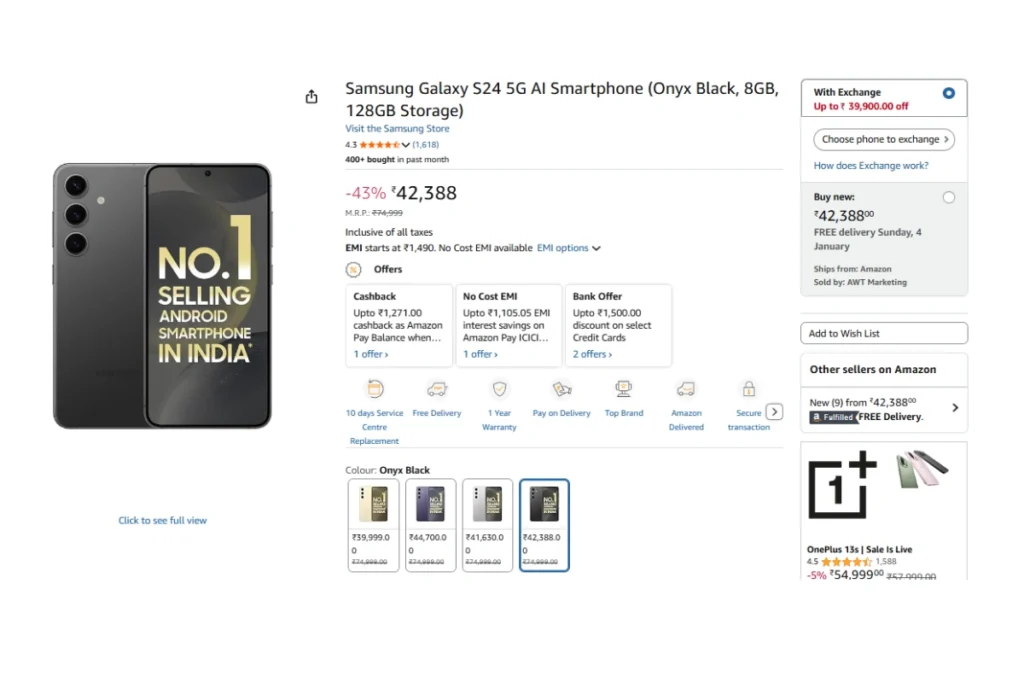Click the 1 Year Warranty shield icon
The width and height of the screenshot is (1024, 683).
pos(499,389)
